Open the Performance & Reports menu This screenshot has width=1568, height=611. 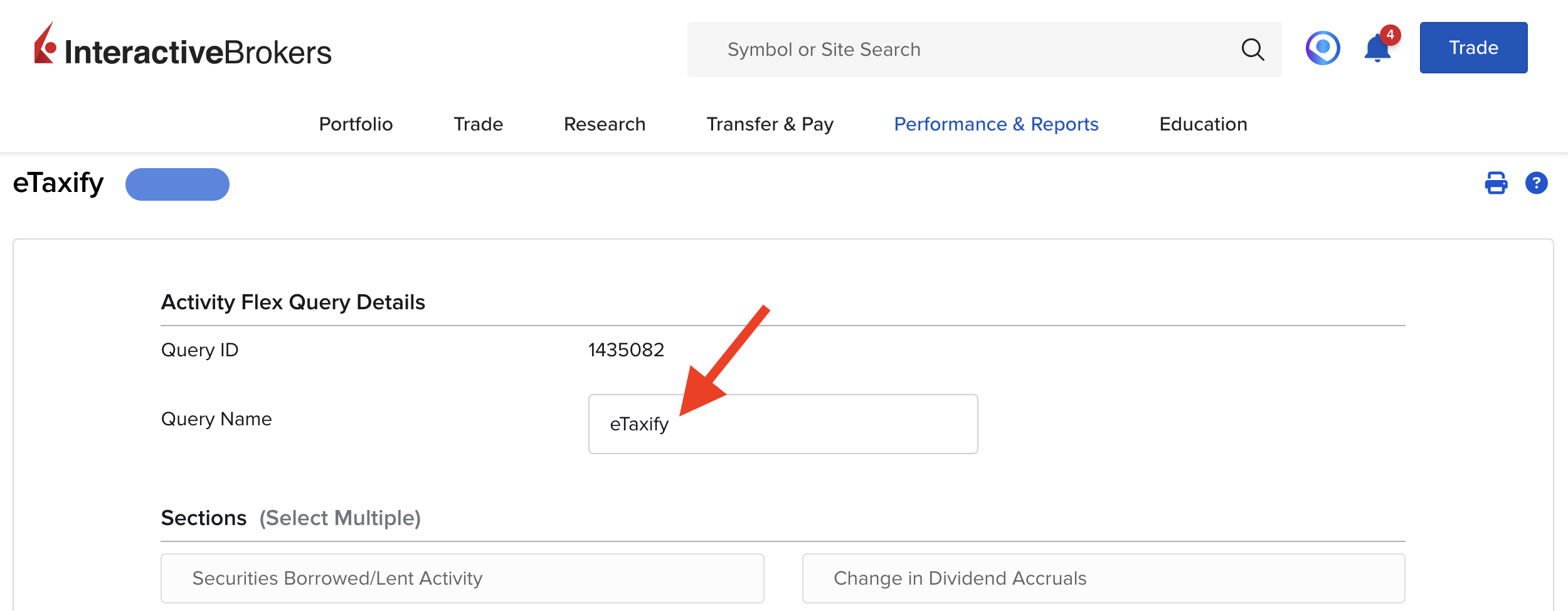point(996,124)
